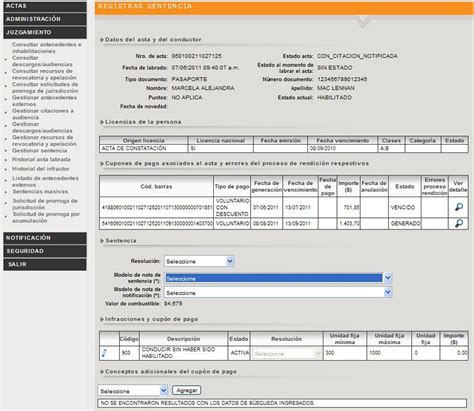Image resolution: width=474 pixels, height=411 pixels.
Task: Open the Modelo de nota de notificación dropdown
Action: pos(278,293)
